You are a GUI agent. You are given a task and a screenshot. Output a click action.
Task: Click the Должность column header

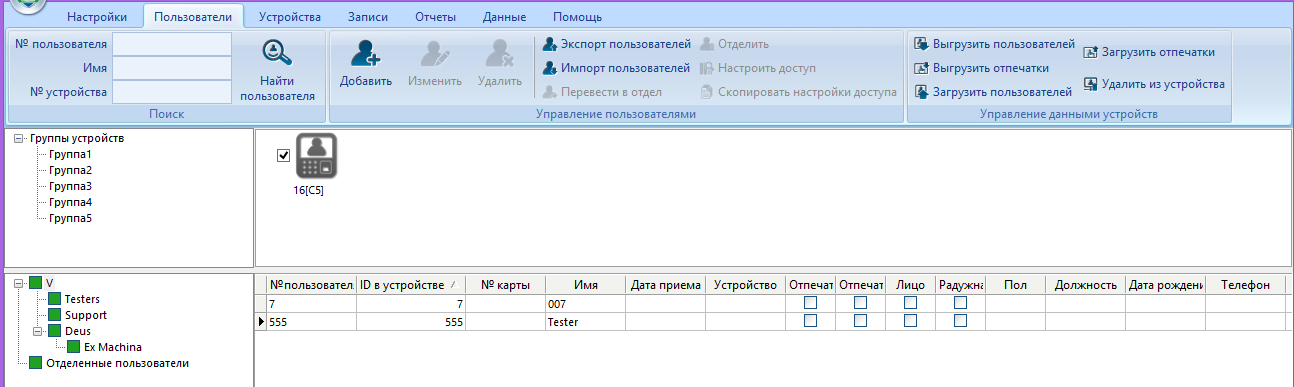1085,285
